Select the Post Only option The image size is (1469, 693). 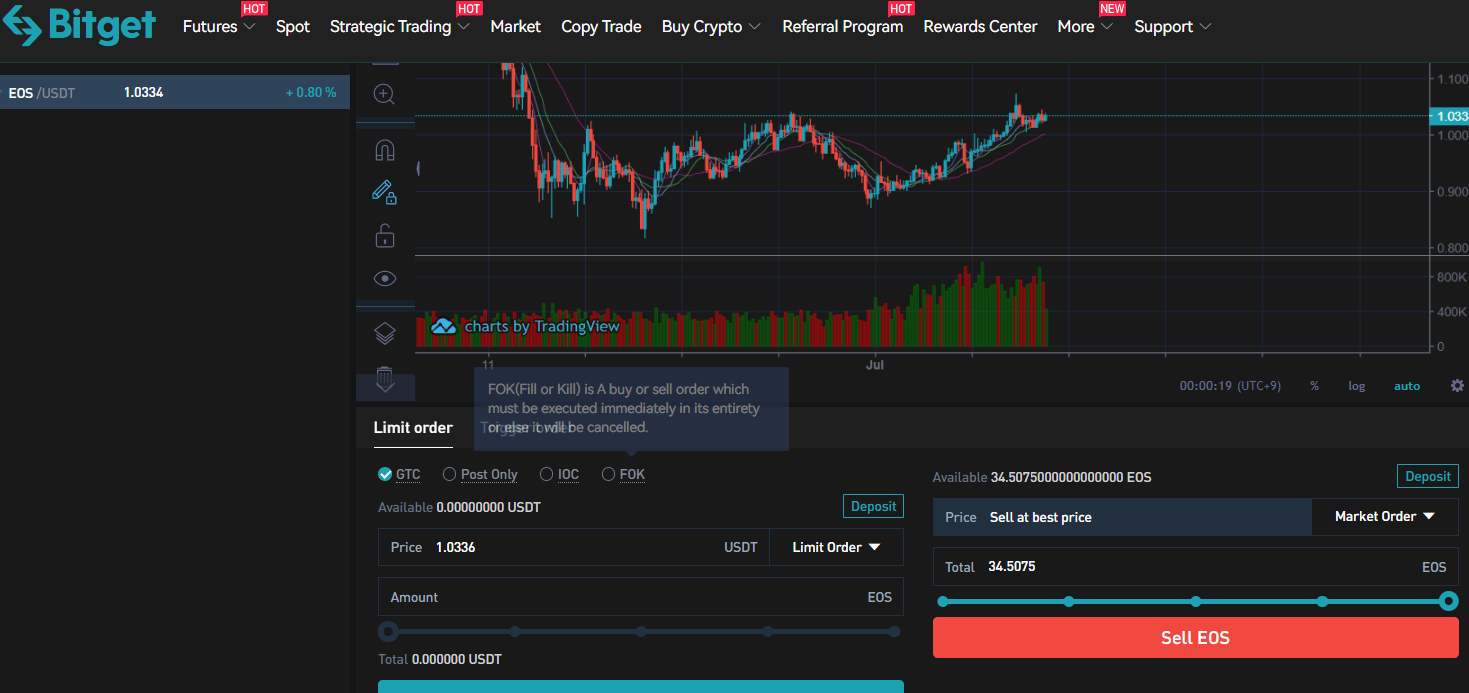tap(480, 474)
